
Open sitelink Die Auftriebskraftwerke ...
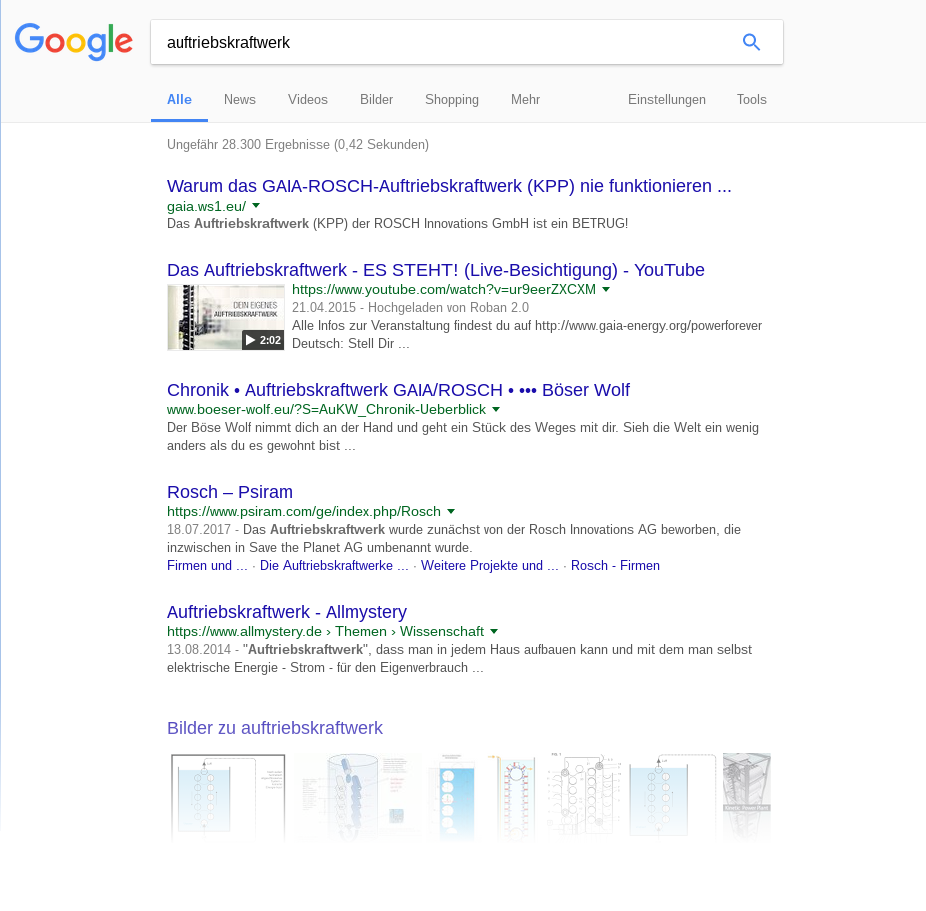pos(334,565)
